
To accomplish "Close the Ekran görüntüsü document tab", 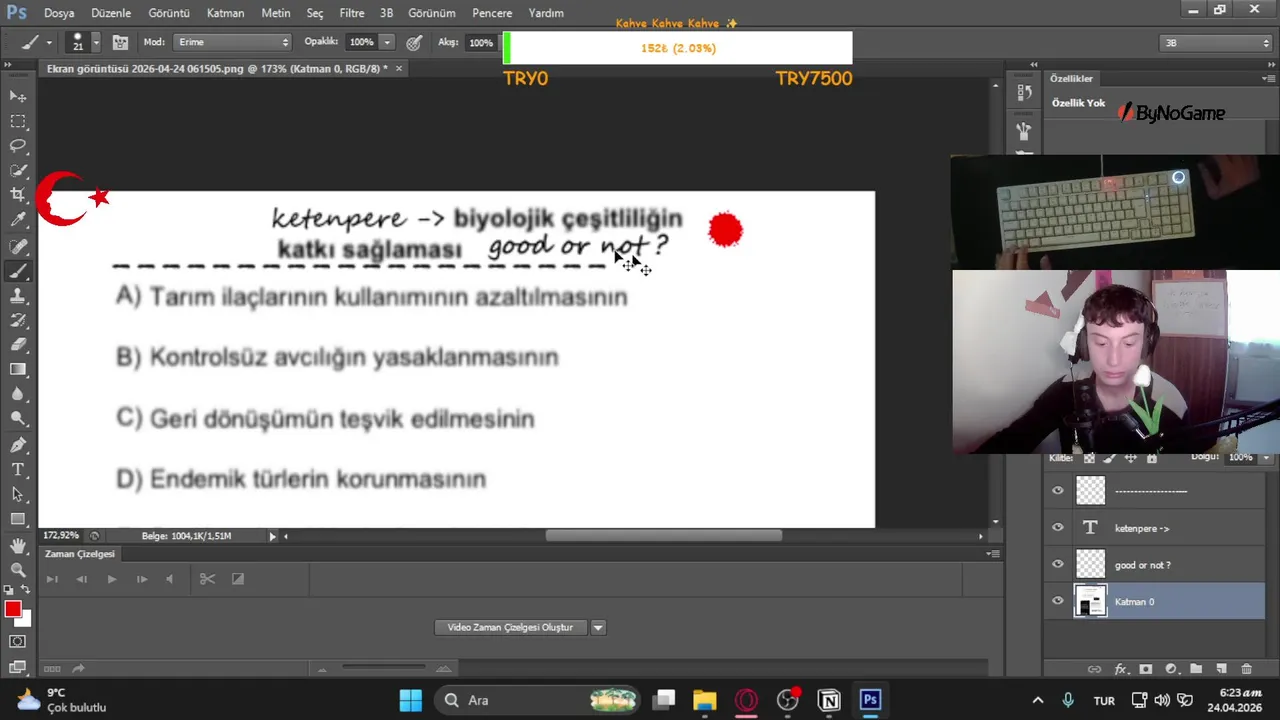I will coord(399,69).
